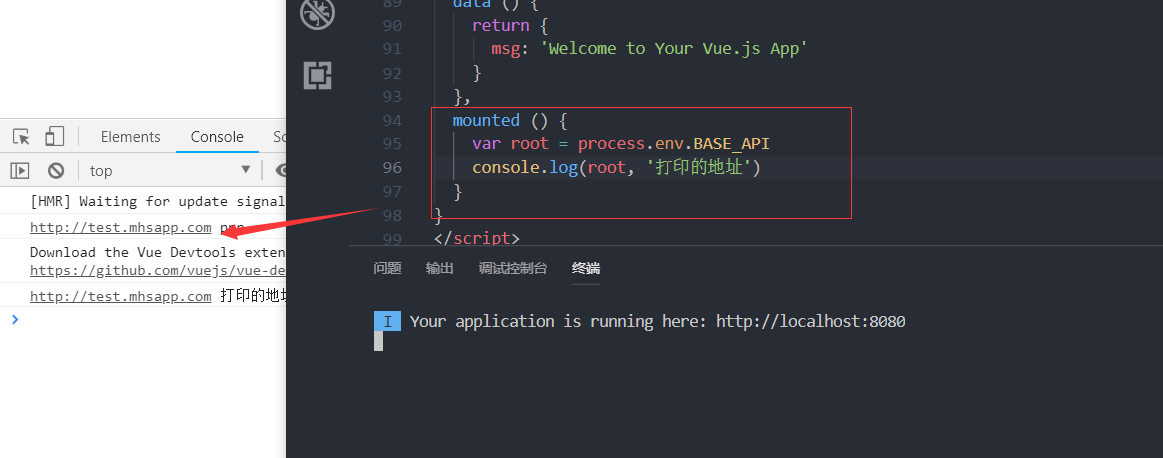
Task: Click 'Your application is running here' terminal text
Action: click(560, 321)
